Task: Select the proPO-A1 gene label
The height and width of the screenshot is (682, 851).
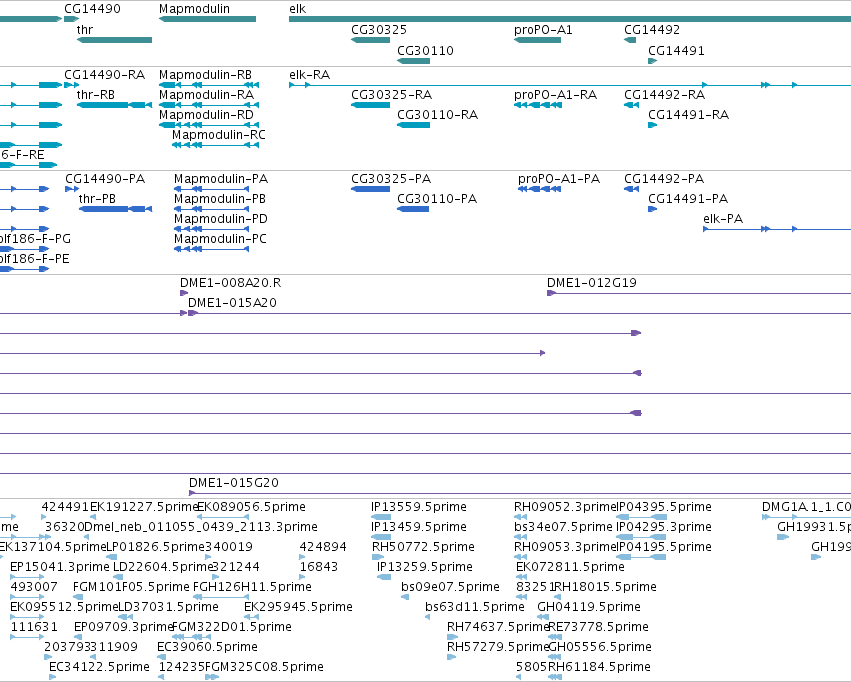Action: coord(543,29)
